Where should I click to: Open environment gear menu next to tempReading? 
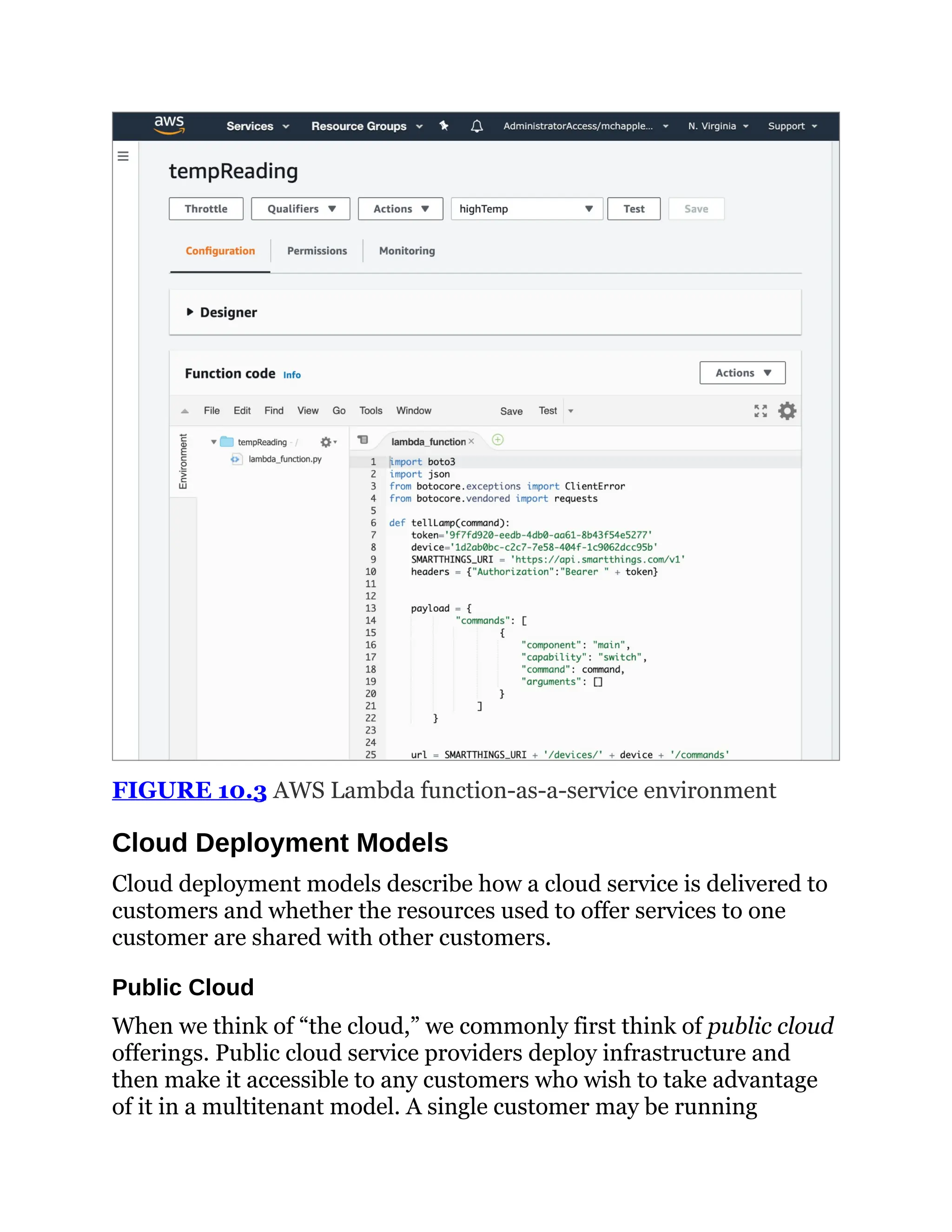coord(328,442)
